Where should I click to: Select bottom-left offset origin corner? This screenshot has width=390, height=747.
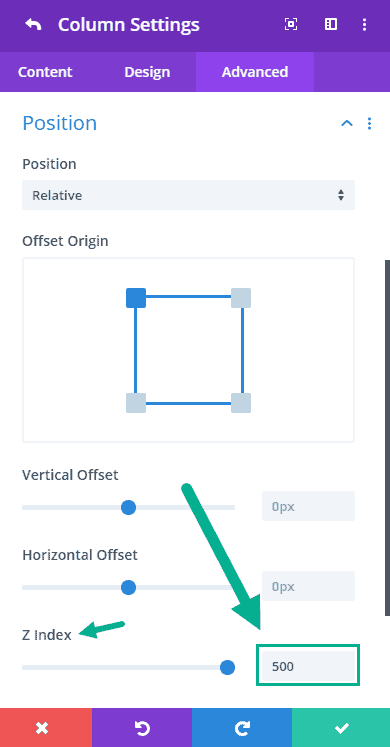(136, 403)
